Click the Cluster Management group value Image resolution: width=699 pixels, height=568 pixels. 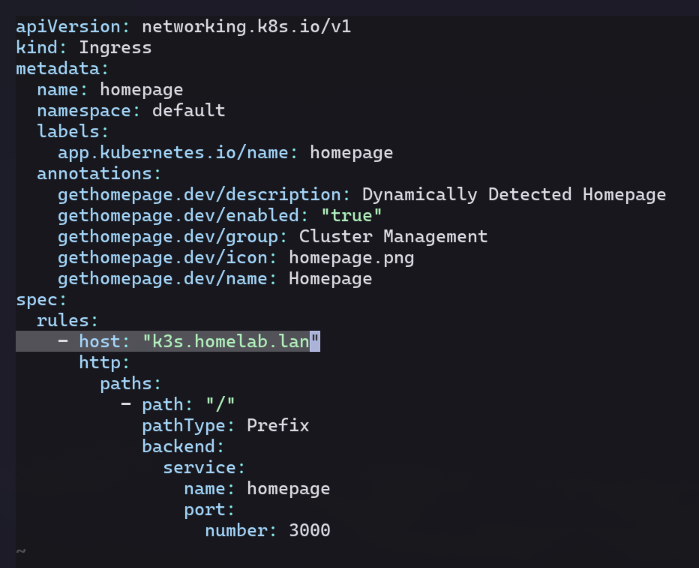(x=393, y=237)
